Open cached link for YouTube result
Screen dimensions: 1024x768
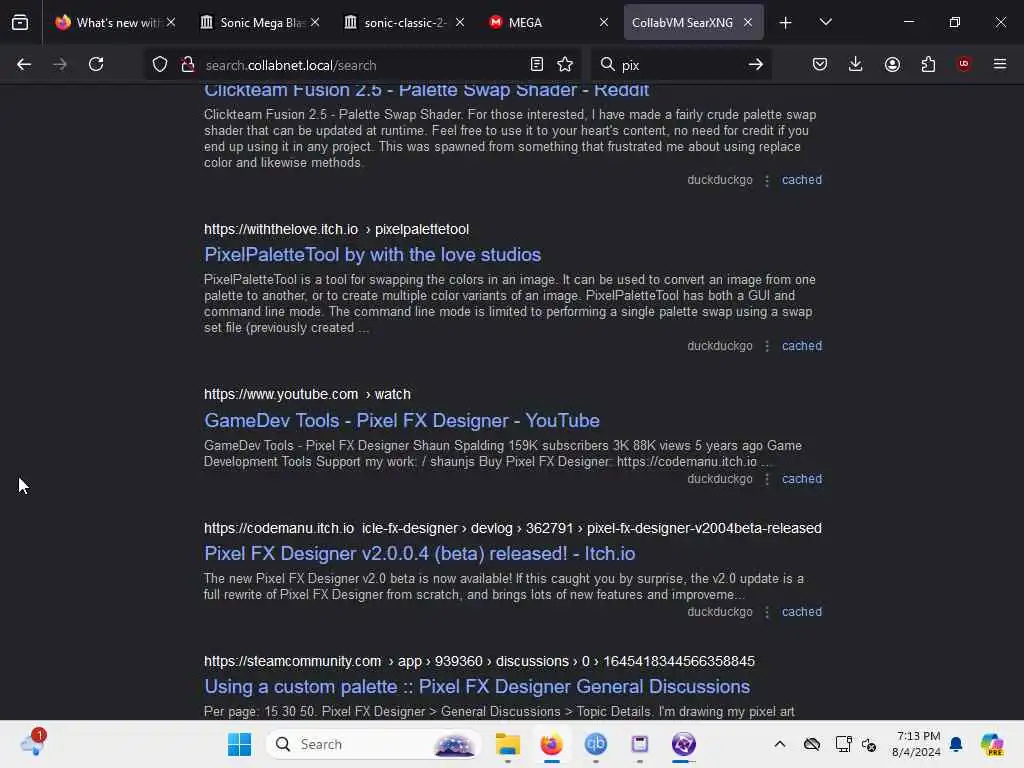click(x=802, y=479)
